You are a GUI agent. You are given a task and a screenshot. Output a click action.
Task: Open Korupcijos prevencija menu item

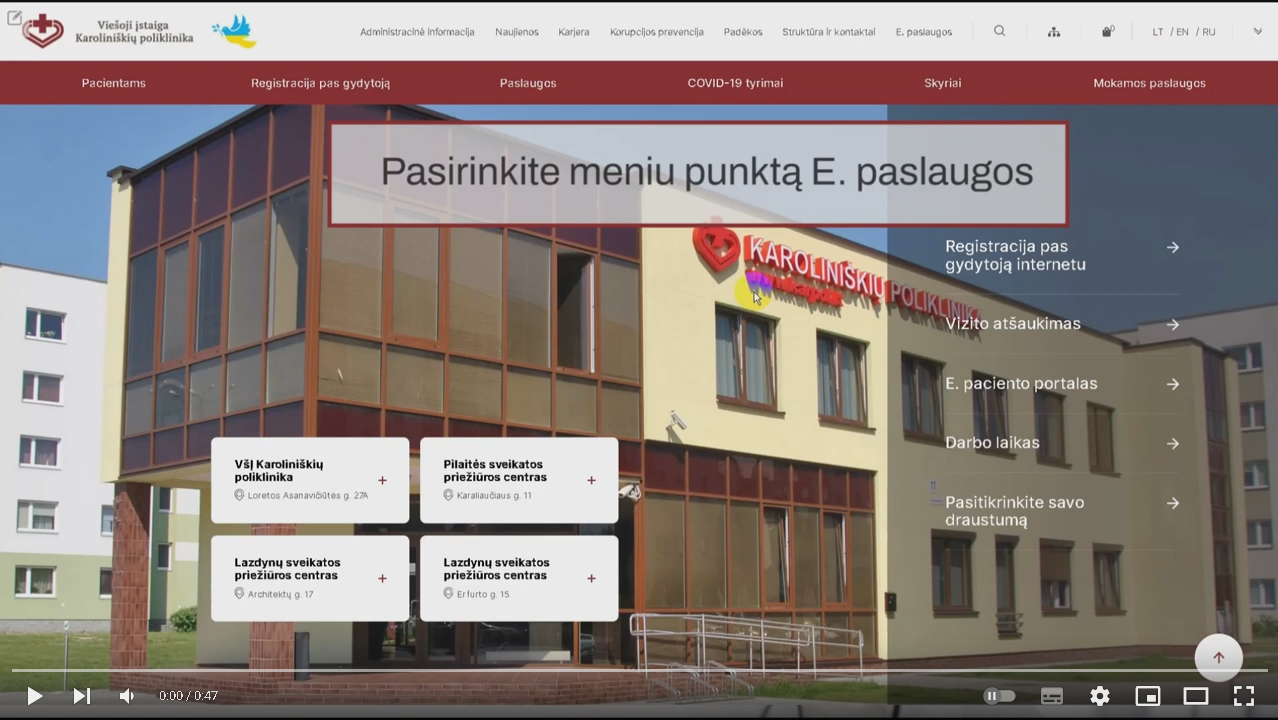pos(657,32)
